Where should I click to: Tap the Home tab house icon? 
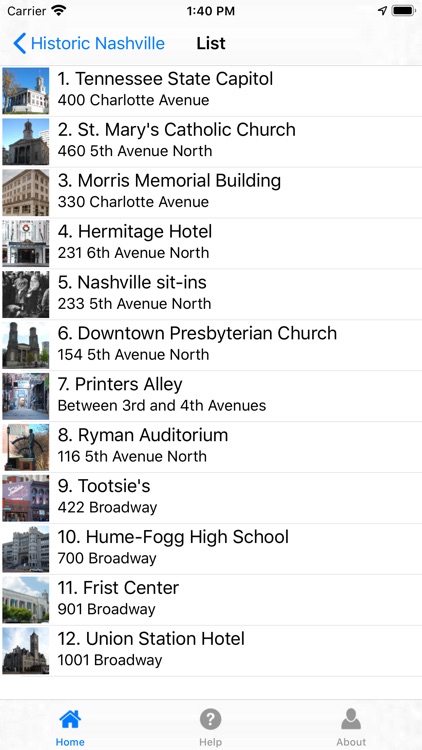pos(70,719)
